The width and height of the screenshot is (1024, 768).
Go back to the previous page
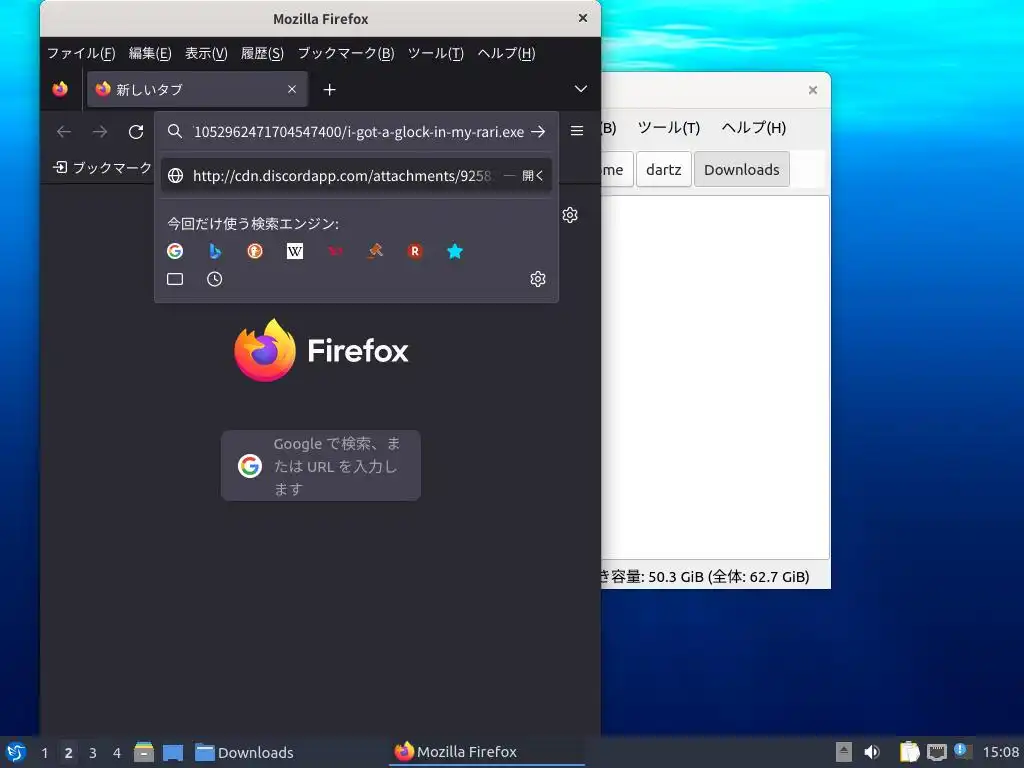coord(64,132)
